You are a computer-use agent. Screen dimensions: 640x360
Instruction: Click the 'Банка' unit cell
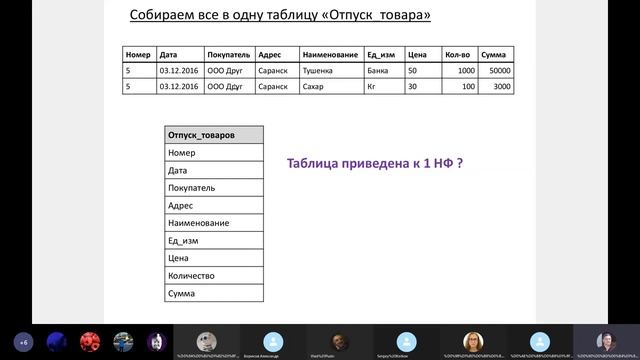coord(384,70)
